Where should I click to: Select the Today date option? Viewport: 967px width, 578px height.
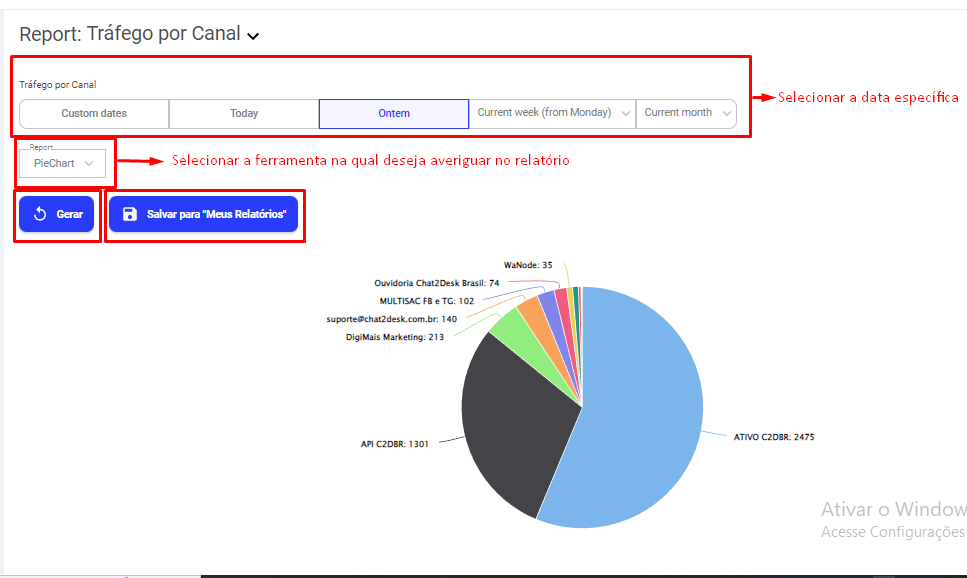tap(244, 113)
